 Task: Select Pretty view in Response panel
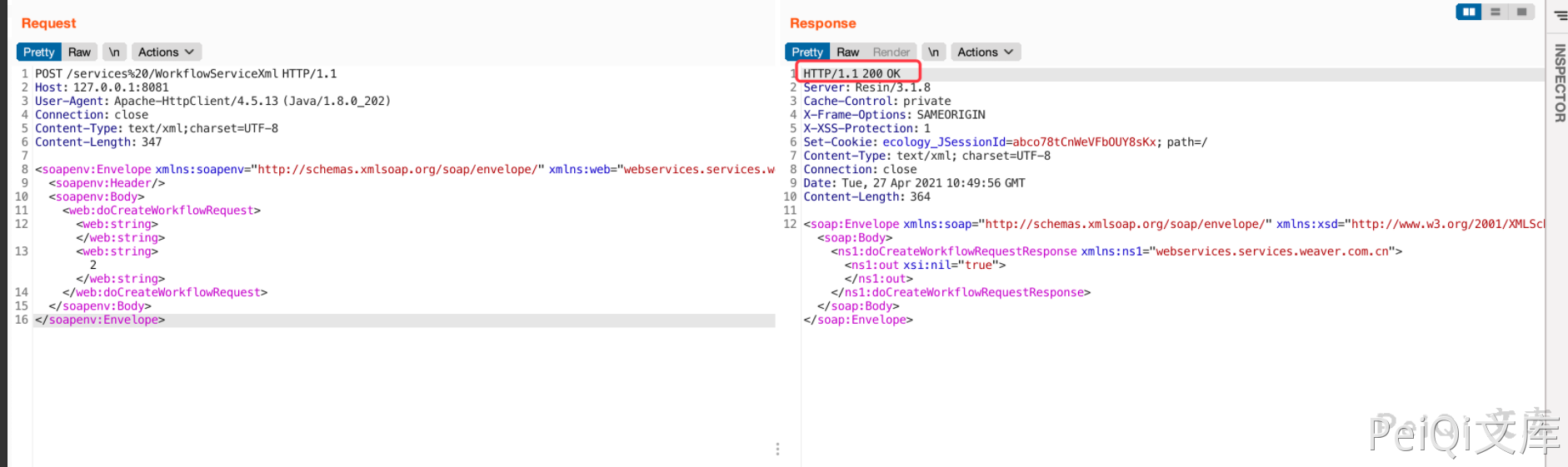807,52
